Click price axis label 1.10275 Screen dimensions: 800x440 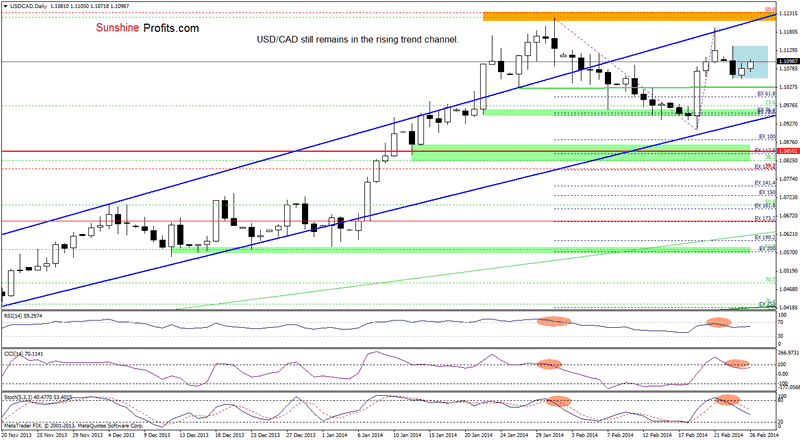tap(789, 87)
